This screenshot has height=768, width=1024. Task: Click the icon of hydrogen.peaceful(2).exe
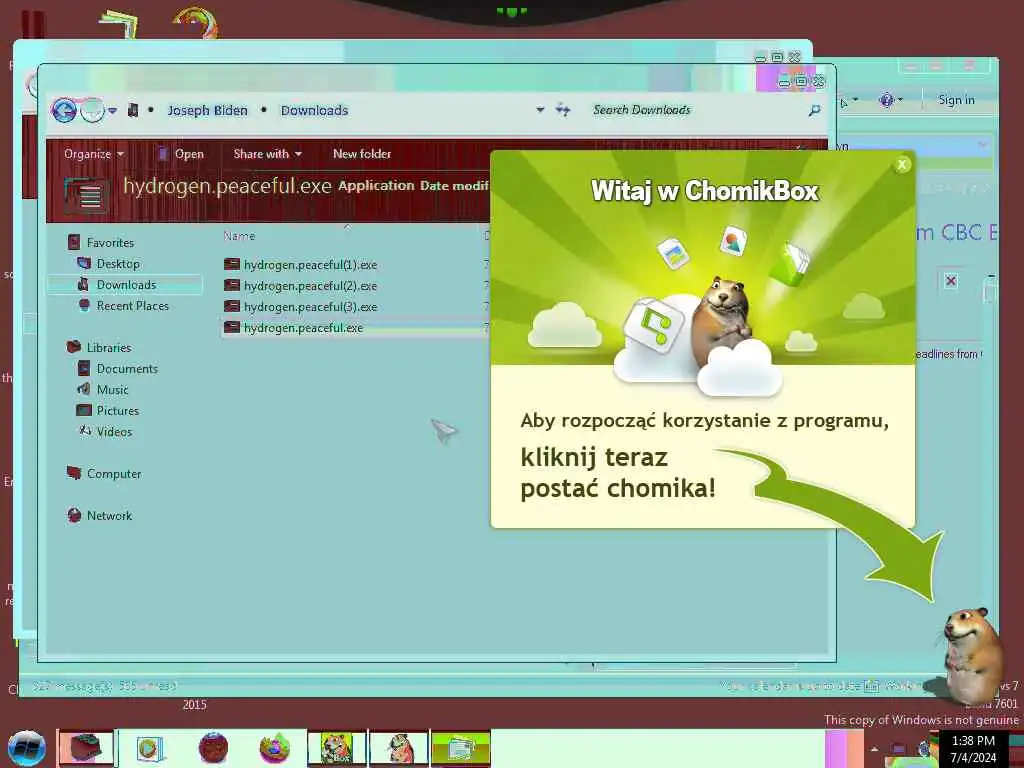(x=232, y=285)
